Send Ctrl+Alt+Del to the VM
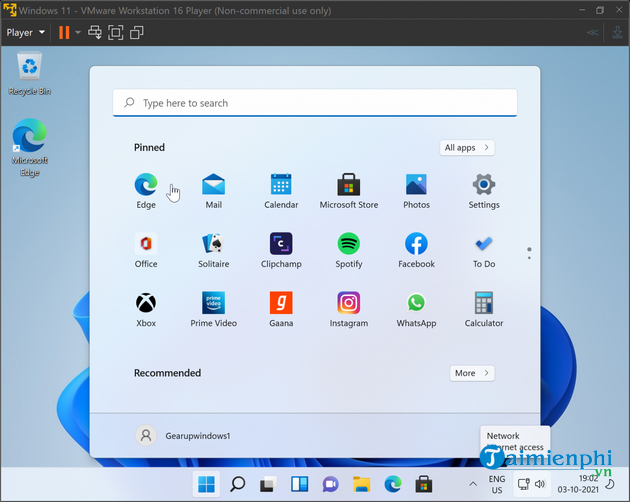The width and height of the screenshot is (630, 502). pos(95,32)
